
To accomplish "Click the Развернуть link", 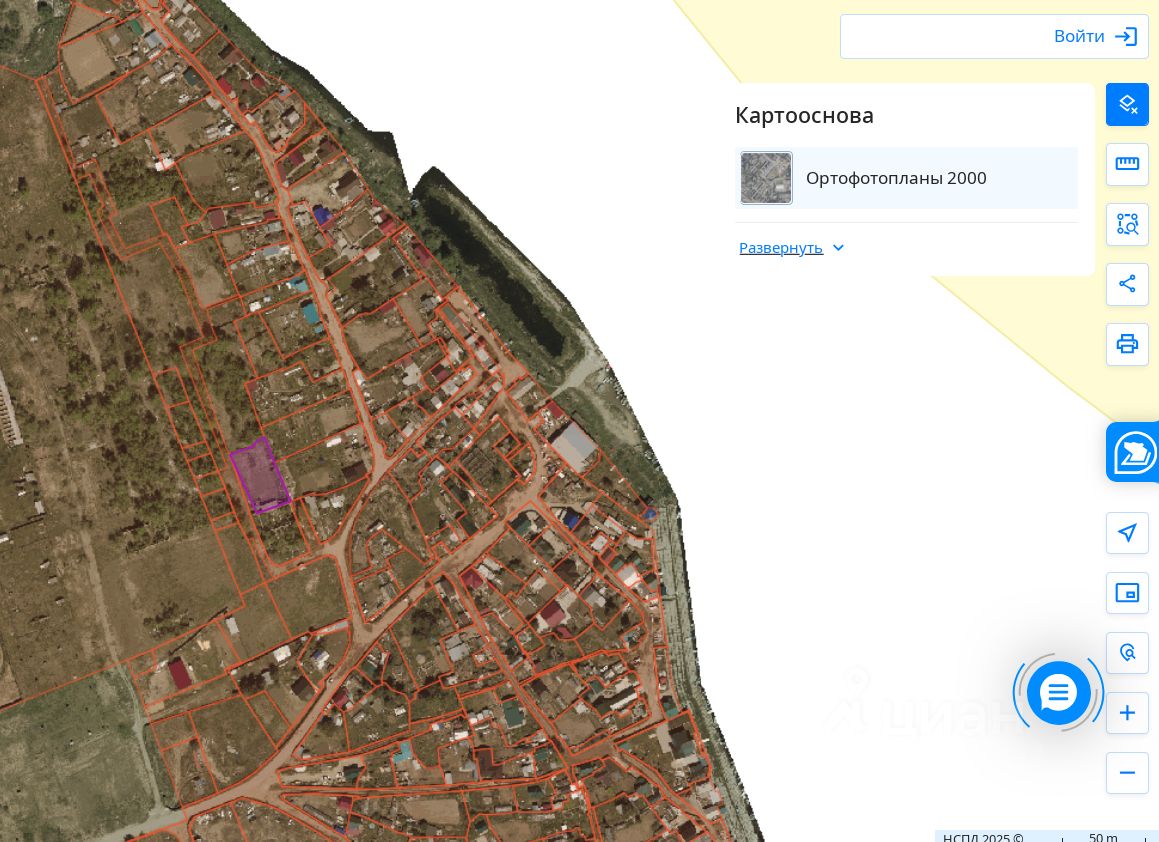I will click(781, 248).
